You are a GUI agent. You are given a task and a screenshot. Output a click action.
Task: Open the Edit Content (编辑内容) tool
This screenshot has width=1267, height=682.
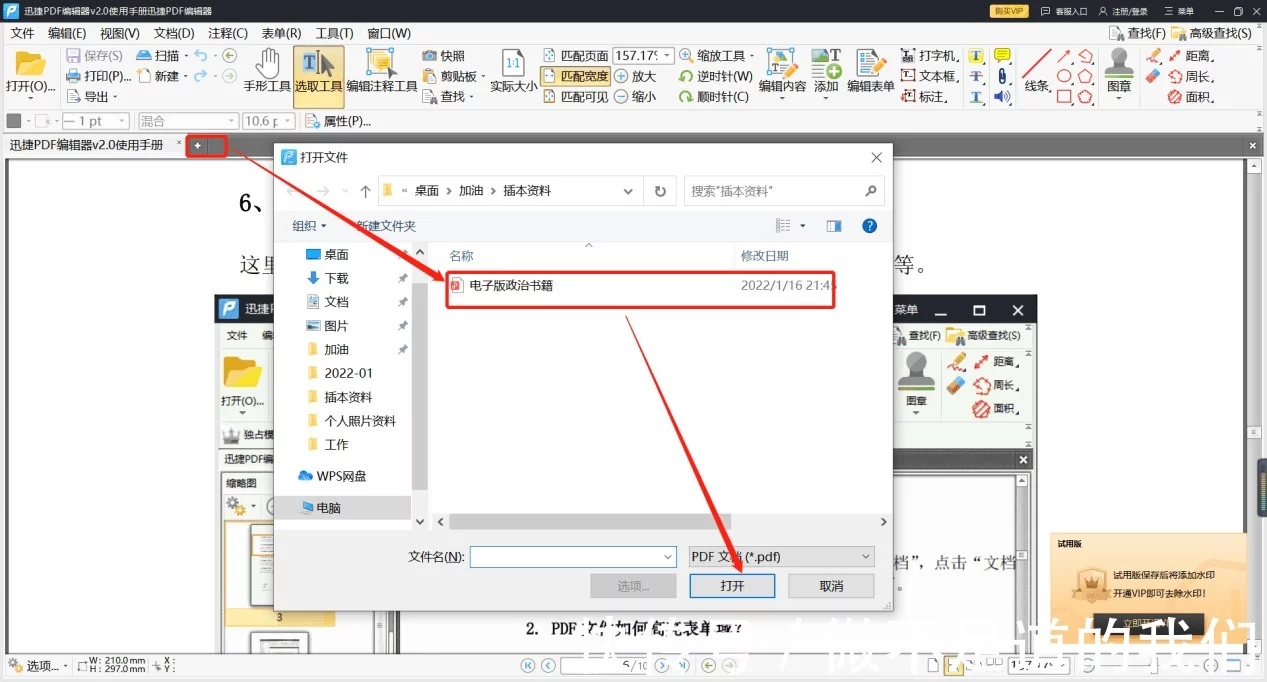[x=782, y=75]
